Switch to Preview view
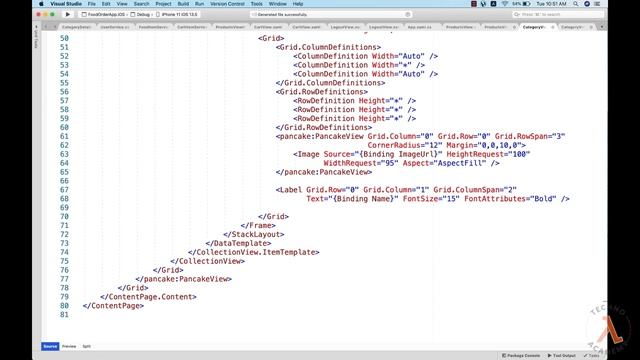This screenshot has width=640, height=360. (69, 346)
